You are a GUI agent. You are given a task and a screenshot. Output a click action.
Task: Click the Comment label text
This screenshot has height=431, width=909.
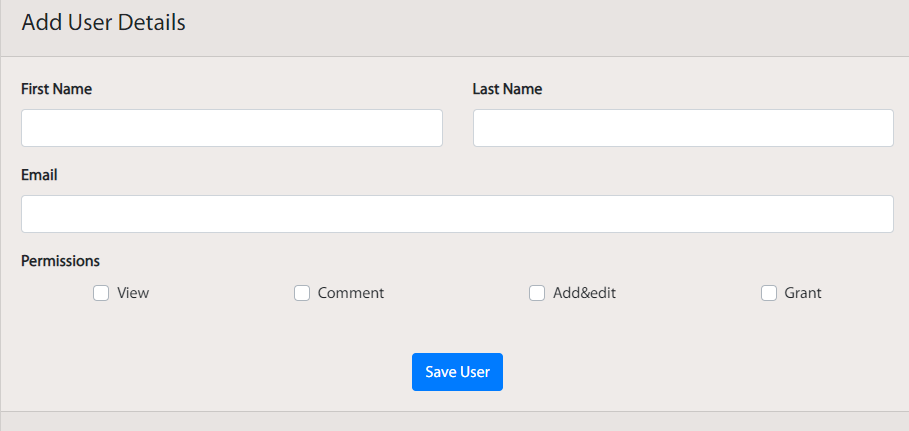point(351,293)
